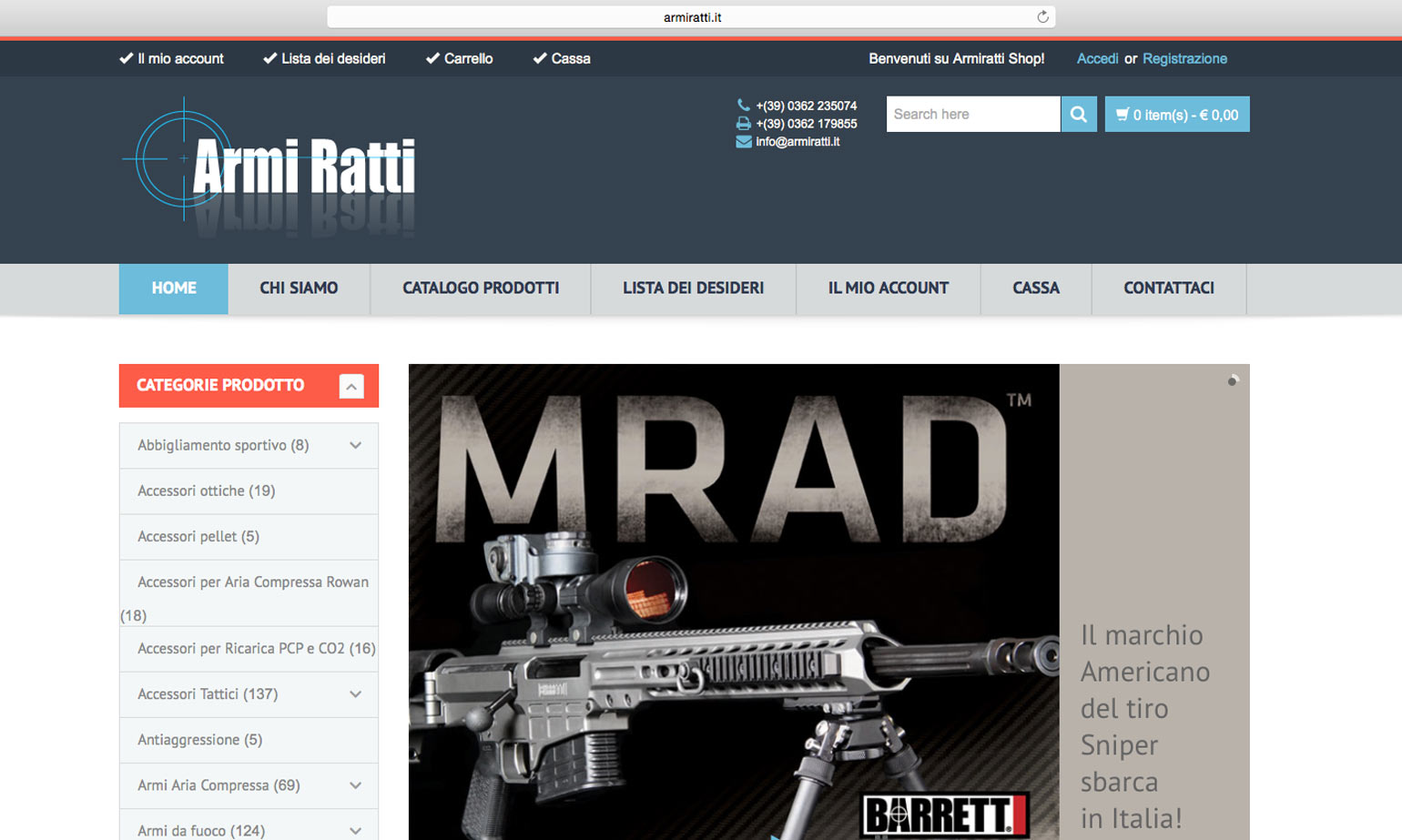Click the fax printer icon in contacts

[744, 124]
